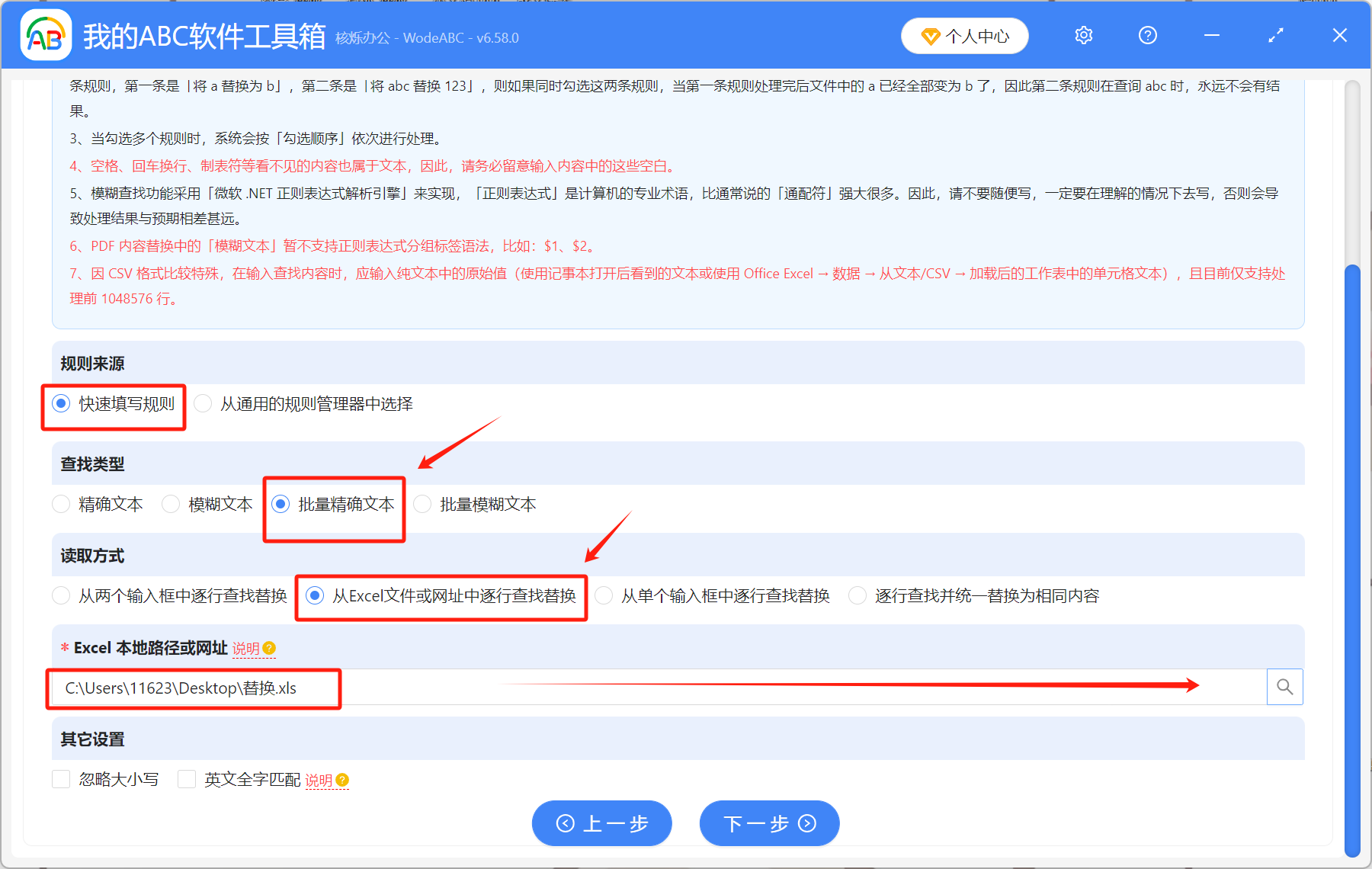1372x869 pixels.
Task: Select the 模糊文本 search type
Action: 171,504
